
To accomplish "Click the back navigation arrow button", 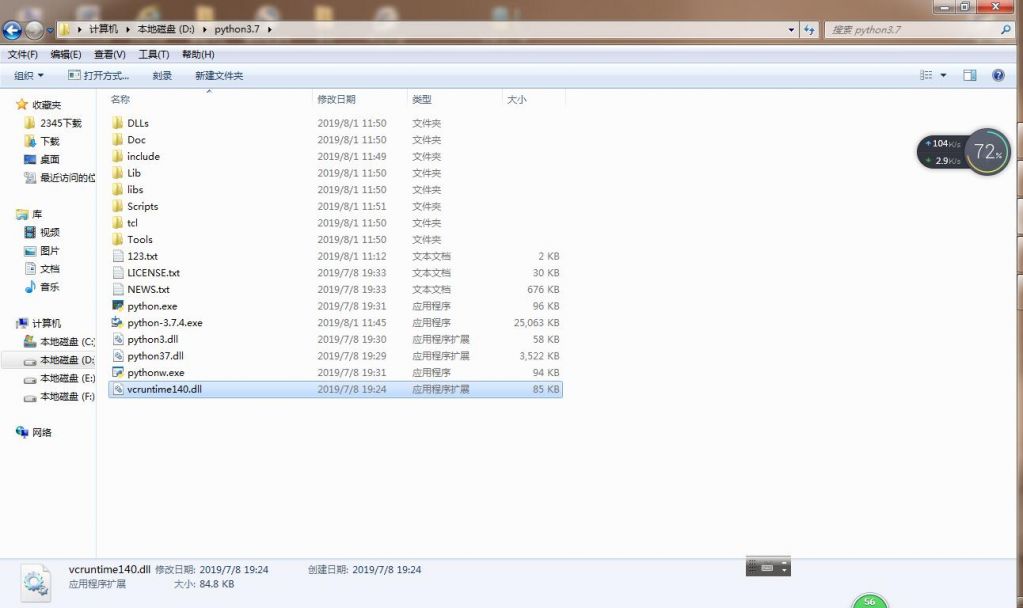I will [x=13, y=30].
